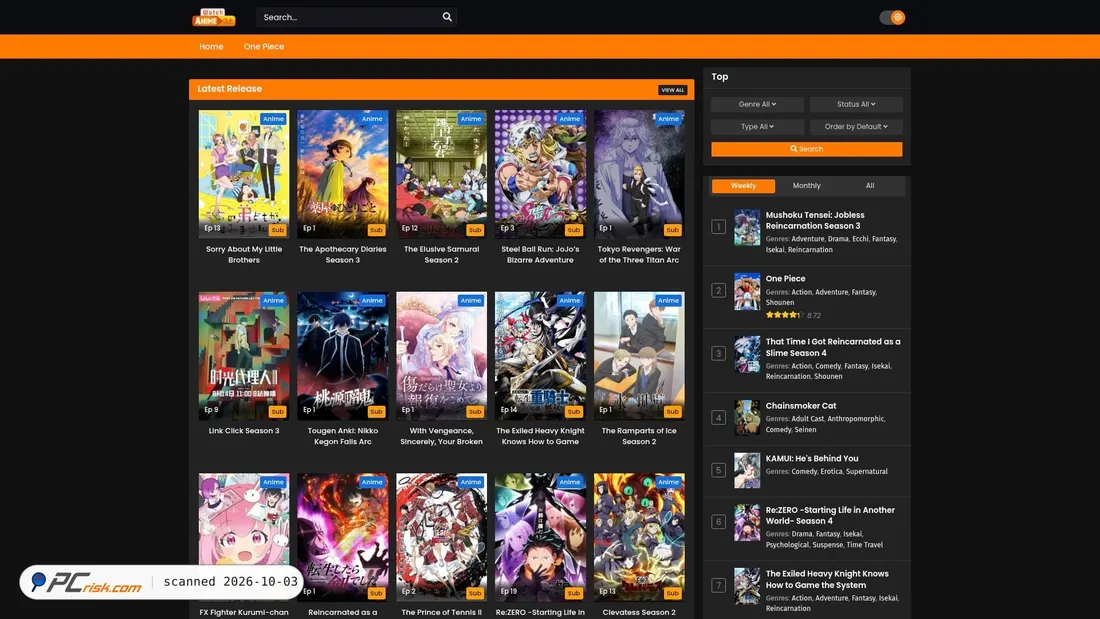Expand the Genre All dropdown
The image size is (1100, 619).
(x=757, y=104)
